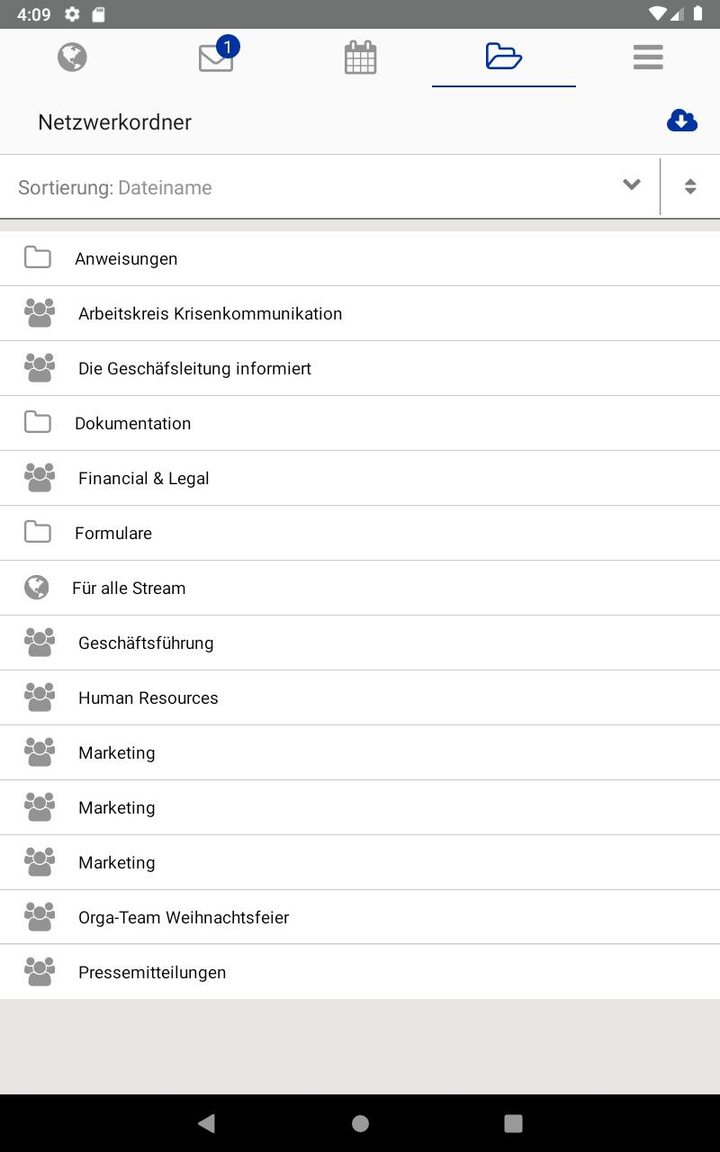Tap the settings gear in the status bar
720x1152 pixels.
[69, 14]
